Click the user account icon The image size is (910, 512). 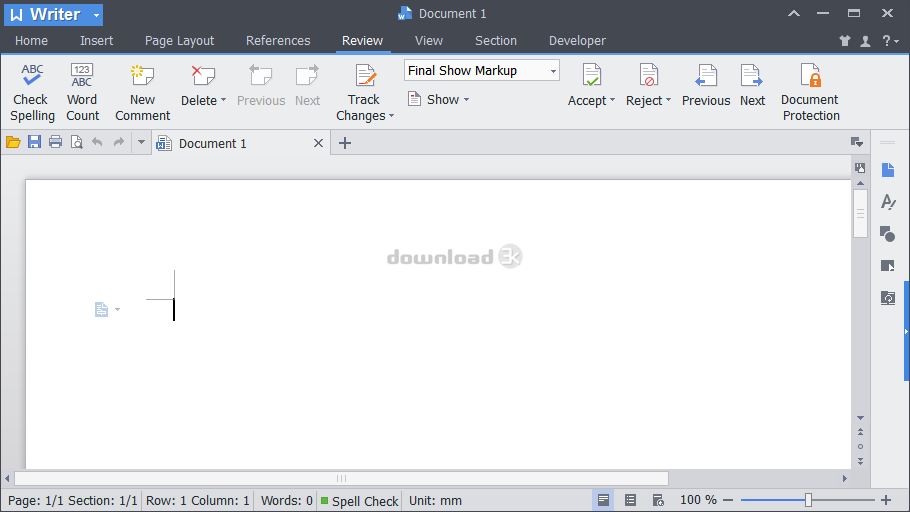point(865,41)
